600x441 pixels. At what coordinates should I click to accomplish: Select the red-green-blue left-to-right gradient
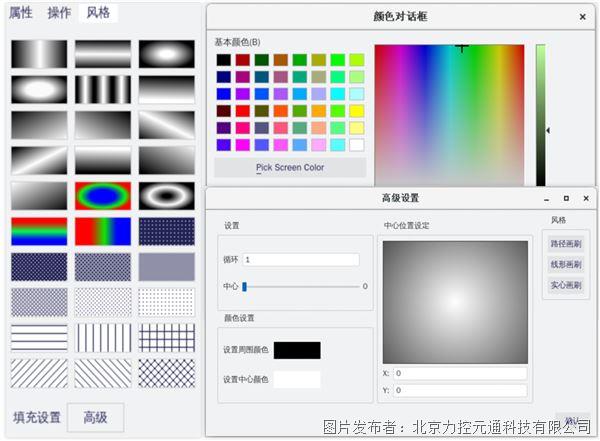point(103,231)
